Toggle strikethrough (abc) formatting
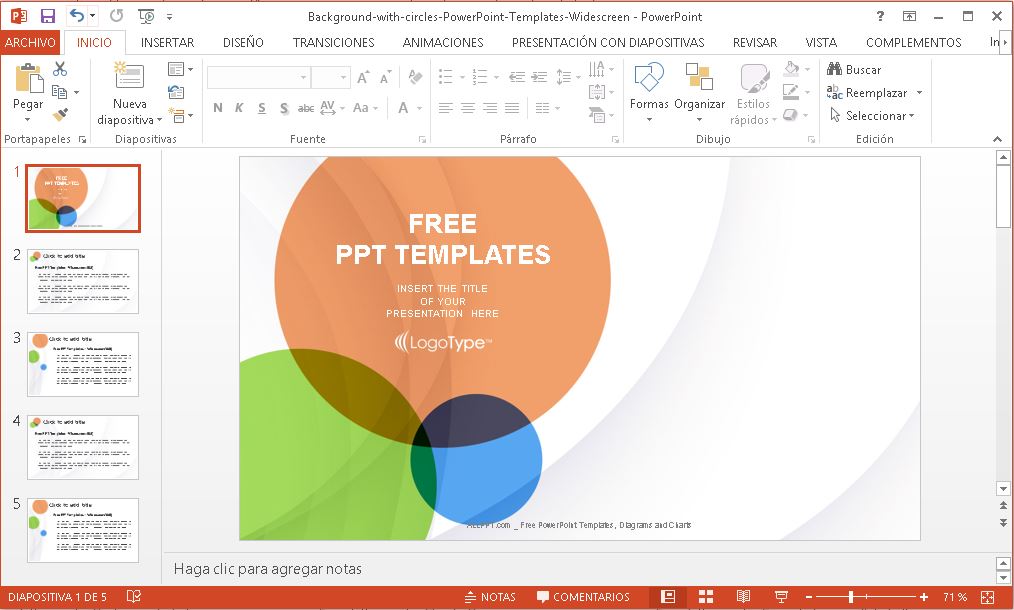 click(x=306, y=108)
